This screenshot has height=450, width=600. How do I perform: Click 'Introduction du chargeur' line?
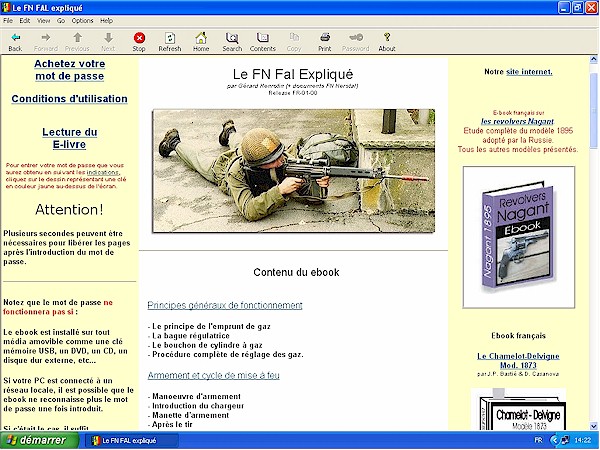click(x=196, y=406)
